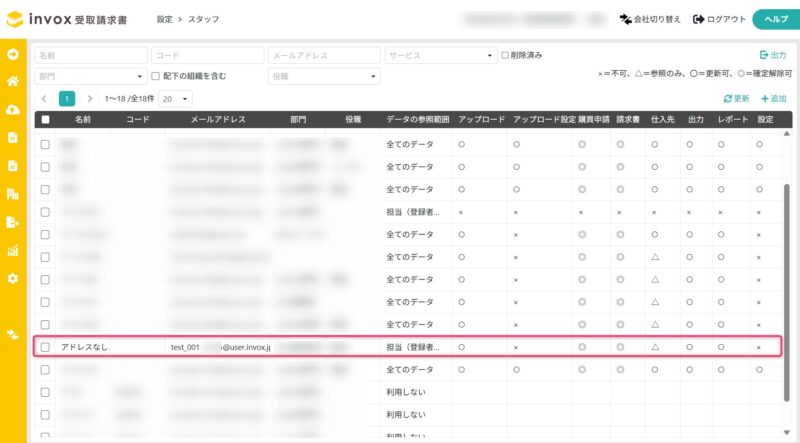Click the アップロード設定 column header

[x=544, y=119]
